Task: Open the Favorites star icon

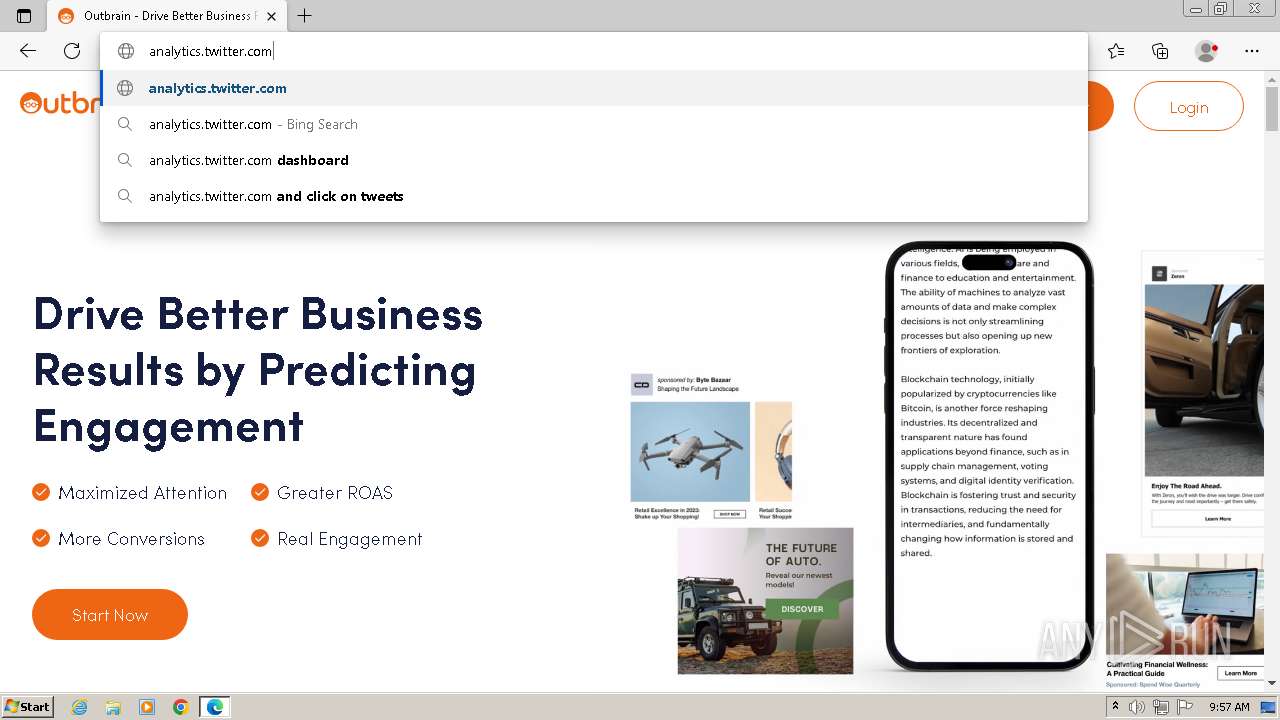Action: click(1116, 51)
